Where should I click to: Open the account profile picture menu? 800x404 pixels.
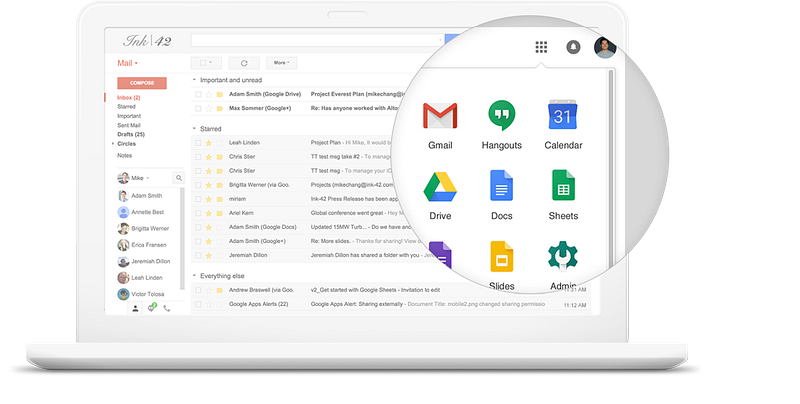pos(605,47)
